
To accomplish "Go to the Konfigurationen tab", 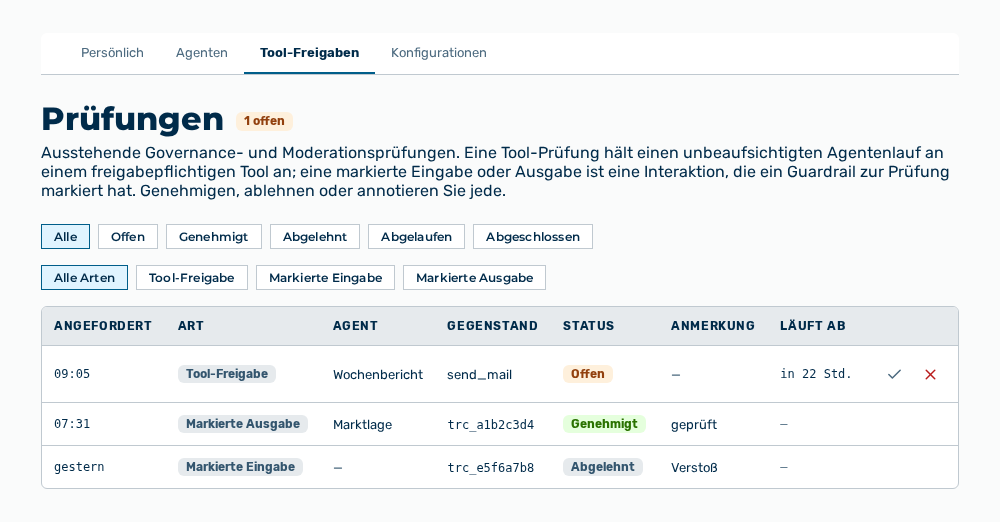I will click(x=439, y=53).
